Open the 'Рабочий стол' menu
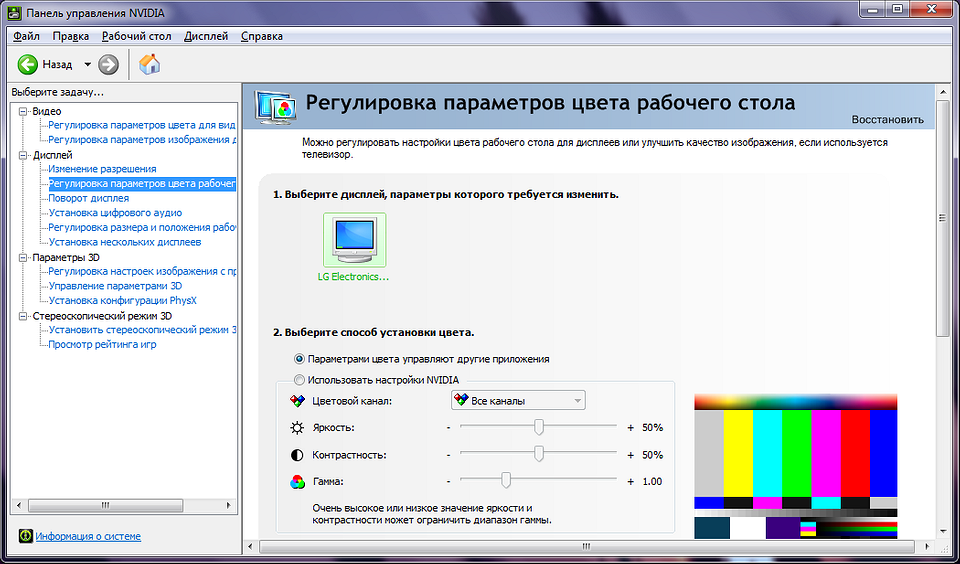Image resolution: width=960 pixels, height=564 pixels. pyautogui.click(x=137, y=36)
